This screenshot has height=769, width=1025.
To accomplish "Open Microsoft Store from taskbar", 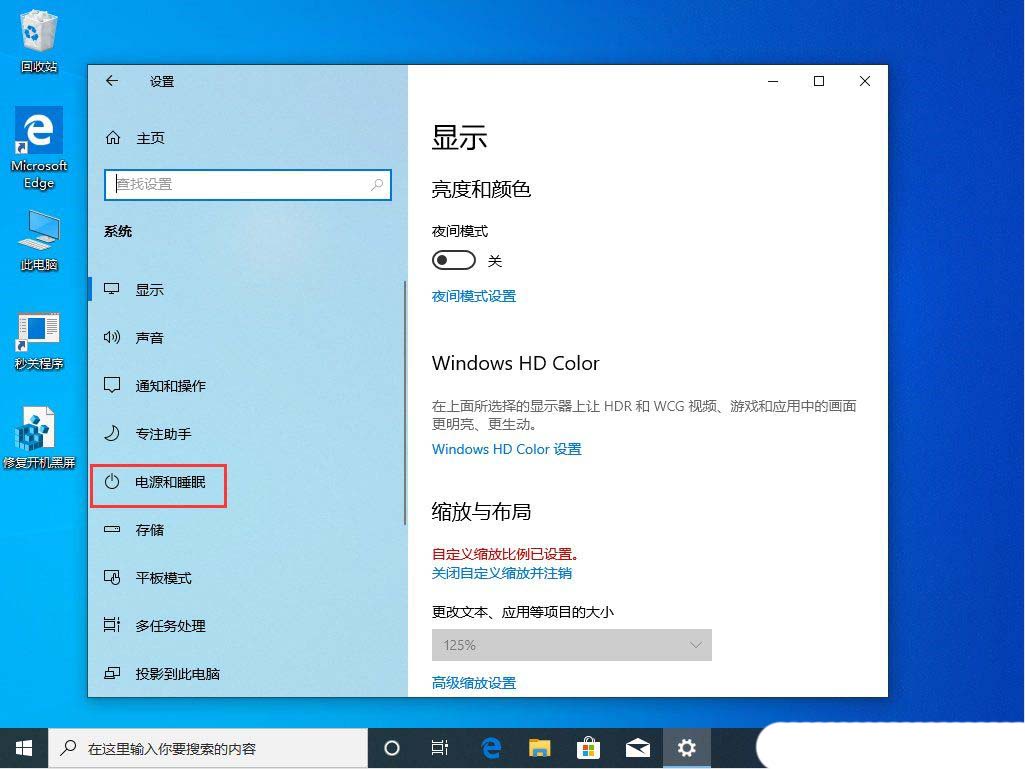I will (x=588, y=748).
